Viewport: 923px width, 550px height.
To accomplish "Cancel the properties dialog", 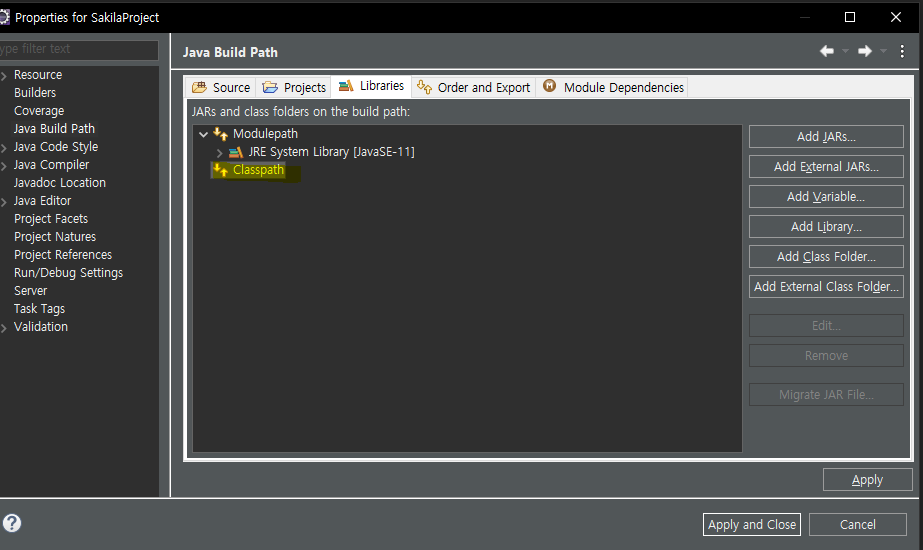I will 858,524.
